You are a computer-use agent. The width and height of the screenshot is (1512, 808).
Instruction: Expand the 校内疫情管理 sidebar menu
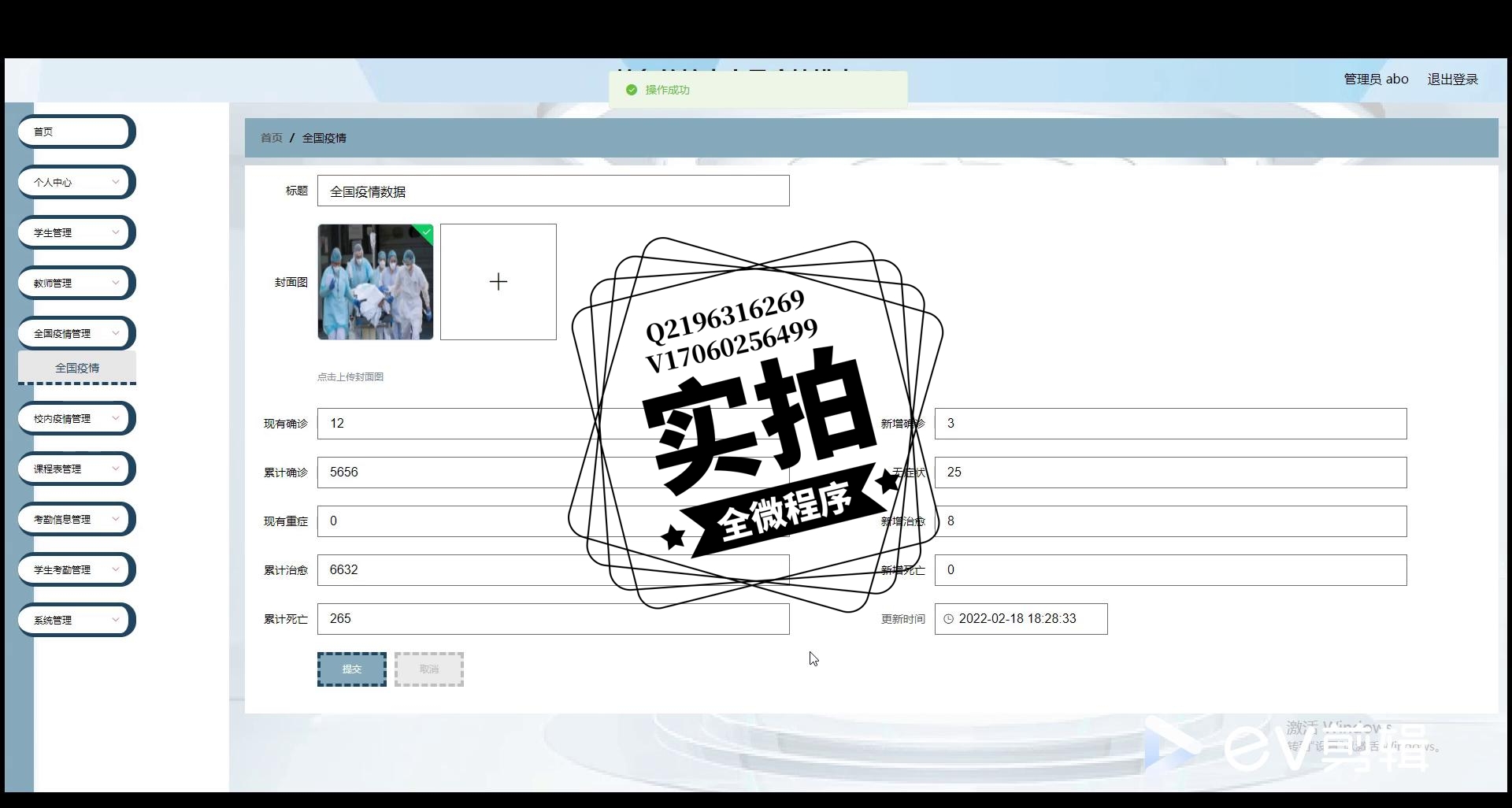pos(76,418)
